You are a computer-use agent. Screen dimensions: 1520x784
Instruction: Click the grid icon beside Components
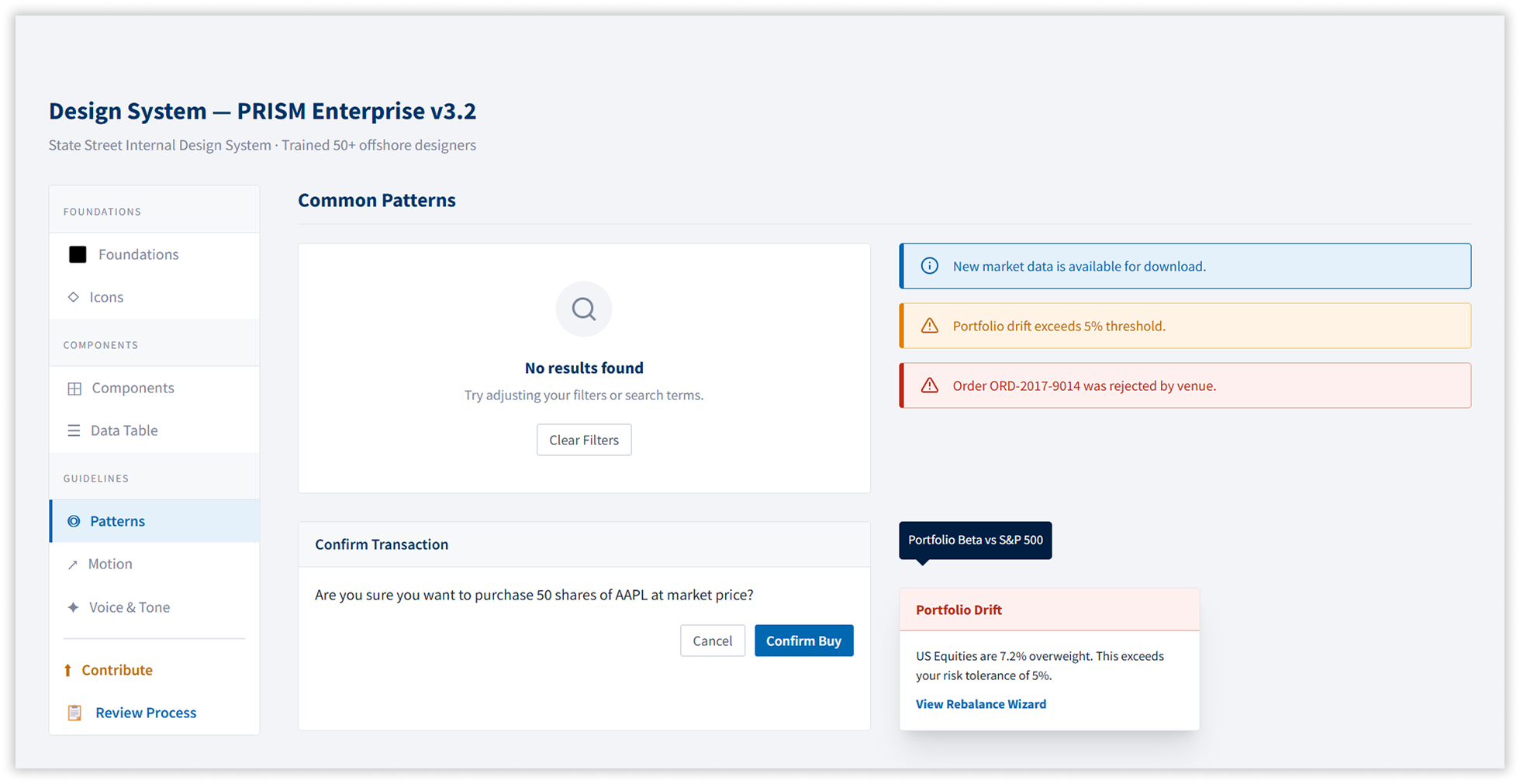[x=74, y=389]
